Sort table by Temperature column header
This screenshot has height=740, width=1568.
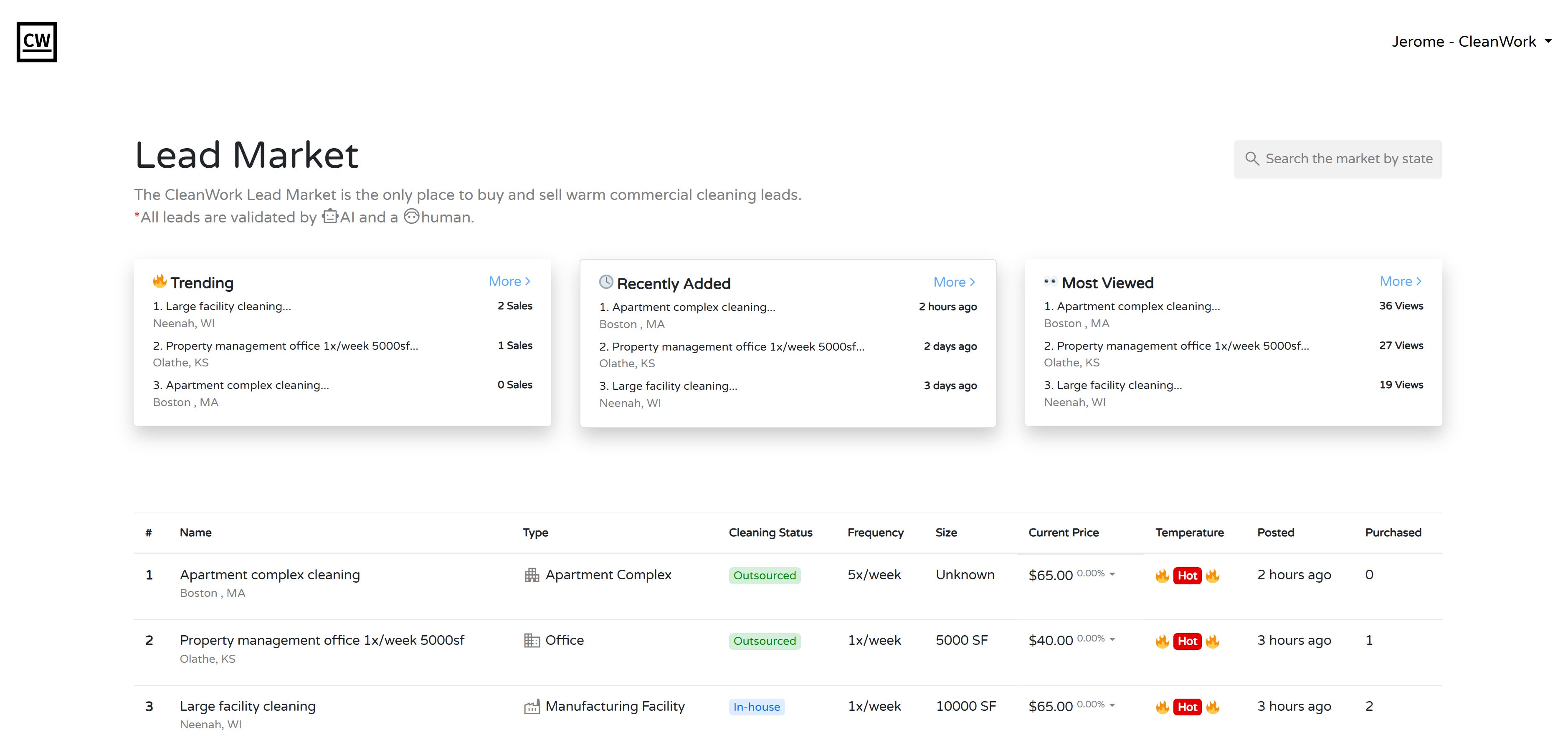(x=1189, y=533)
